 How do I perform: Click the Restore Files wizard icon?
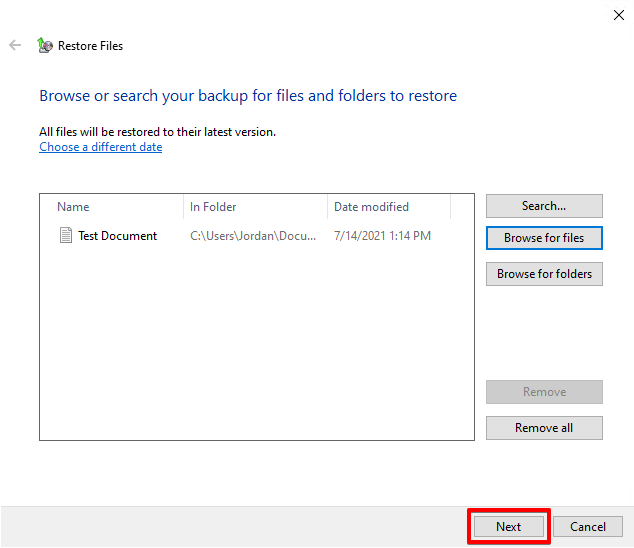click(x=44, y=45)
